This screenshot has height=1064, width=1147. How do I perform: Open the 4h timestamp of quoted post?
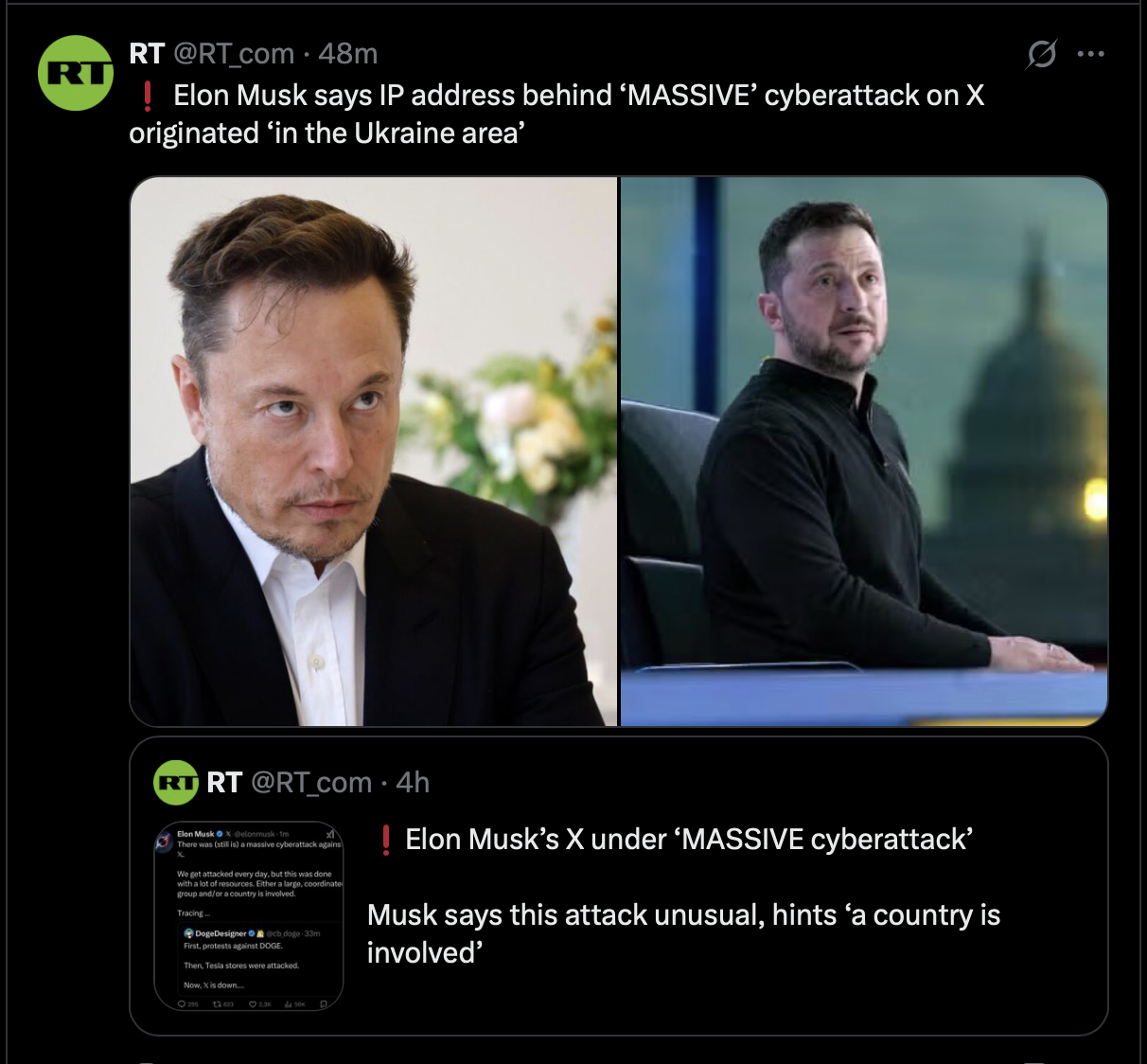coord(413,782)
